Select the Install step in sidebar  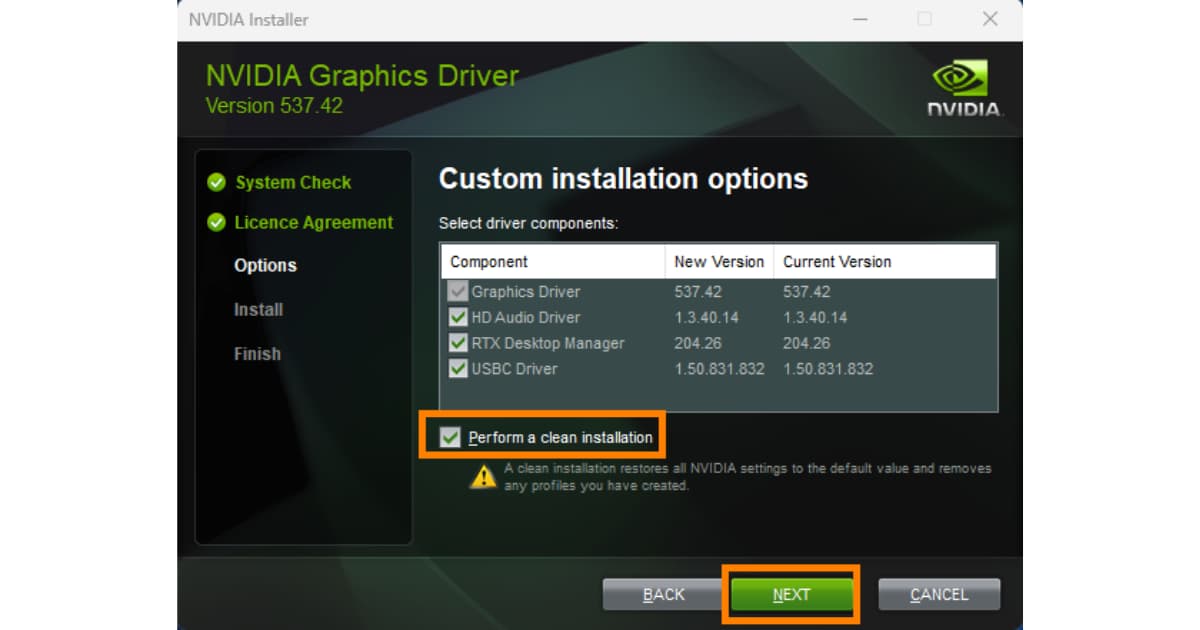[258, 310]
